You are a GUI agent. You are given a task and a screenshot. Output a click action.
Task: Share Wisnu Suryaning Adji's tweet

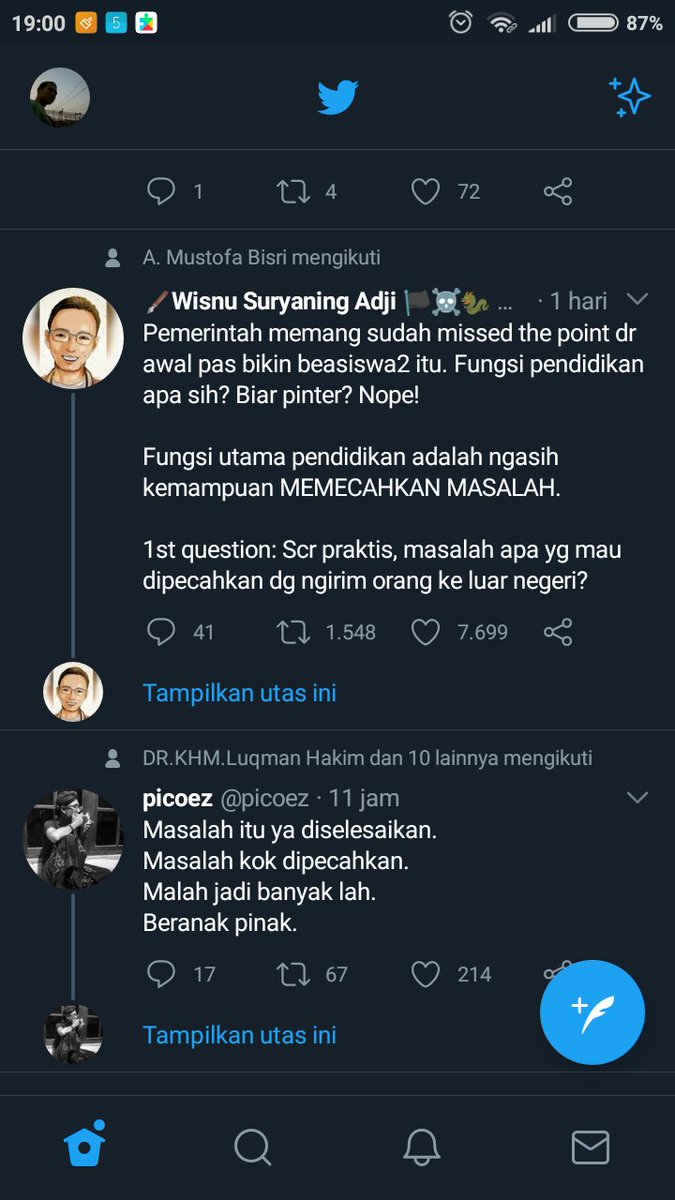[558, 632]
